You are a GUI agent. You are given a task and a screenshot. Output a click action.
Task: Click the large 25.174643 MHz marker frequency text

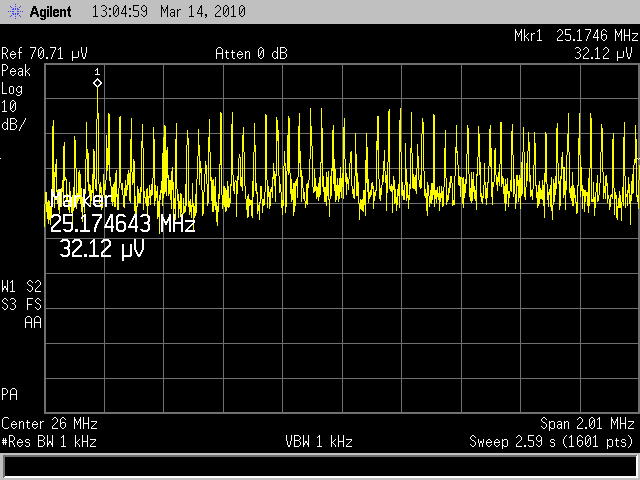coord(122,225)
